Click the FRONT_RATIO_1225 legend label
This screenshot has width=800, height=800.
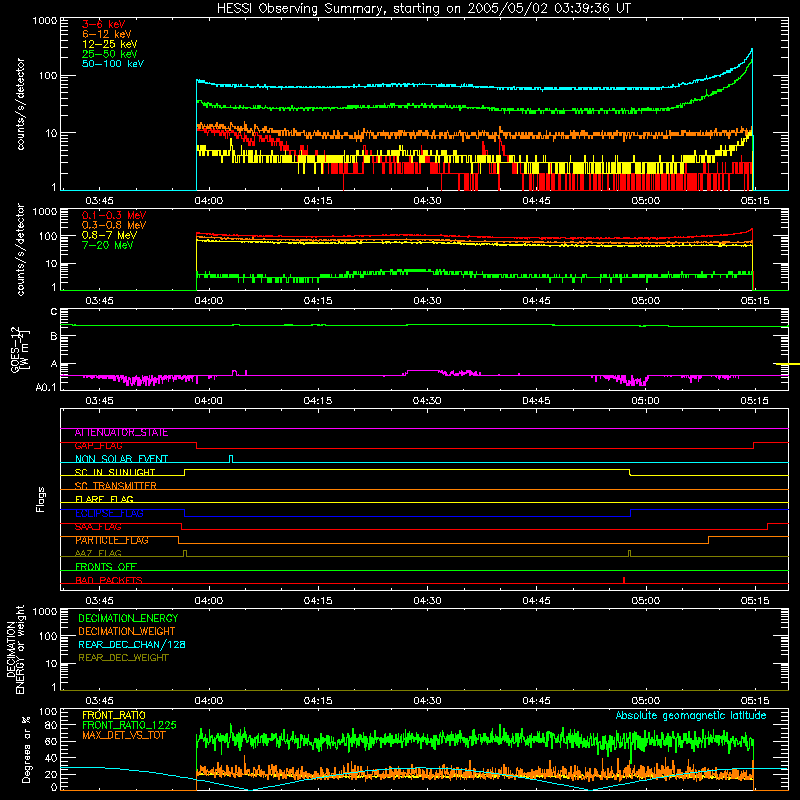129,725
